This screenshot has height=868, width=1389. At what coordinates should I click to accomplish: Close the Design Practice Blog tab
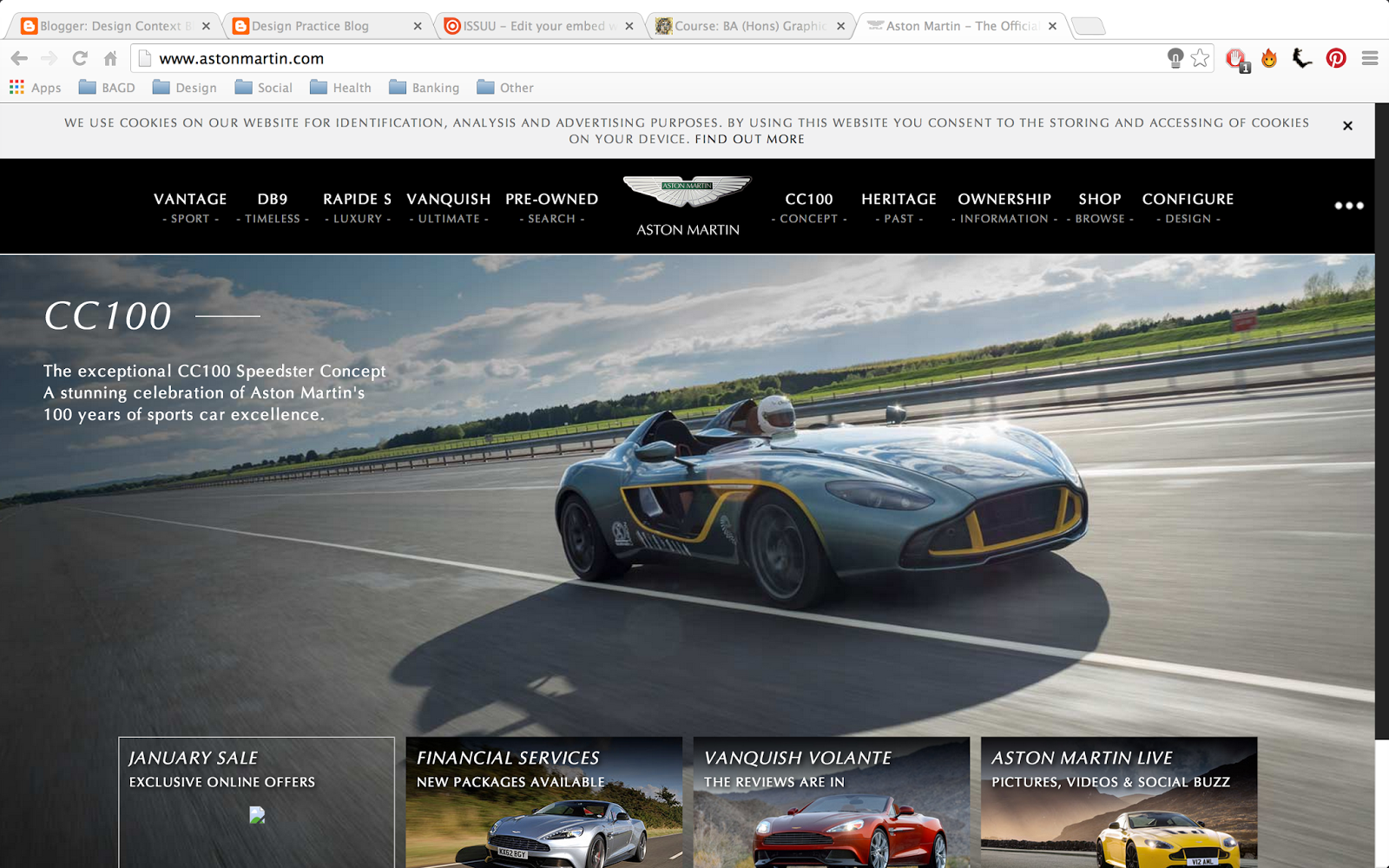[x=418, y=26]
